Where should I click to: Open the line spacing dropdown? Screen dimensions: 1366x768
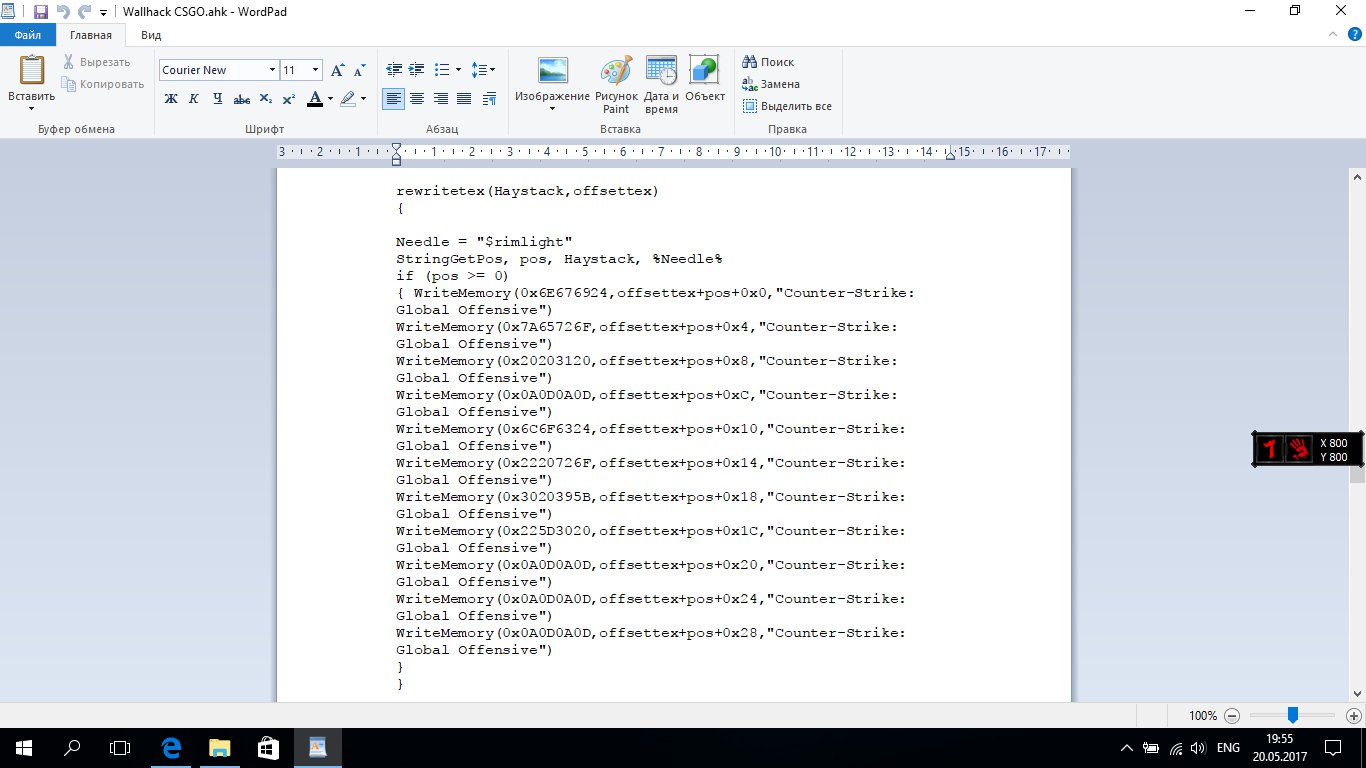click(x=483, y=70)
